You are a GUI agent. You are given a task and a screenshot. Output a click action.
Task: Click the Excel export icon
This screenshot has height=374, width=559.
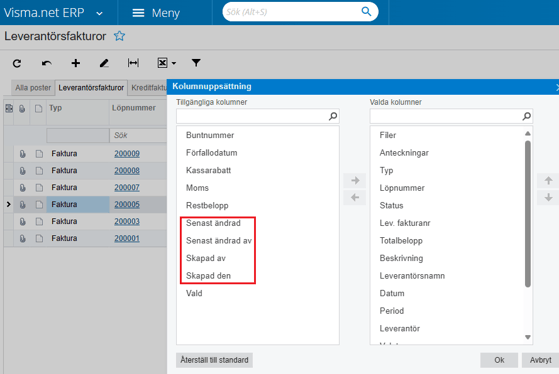(162, 63)
